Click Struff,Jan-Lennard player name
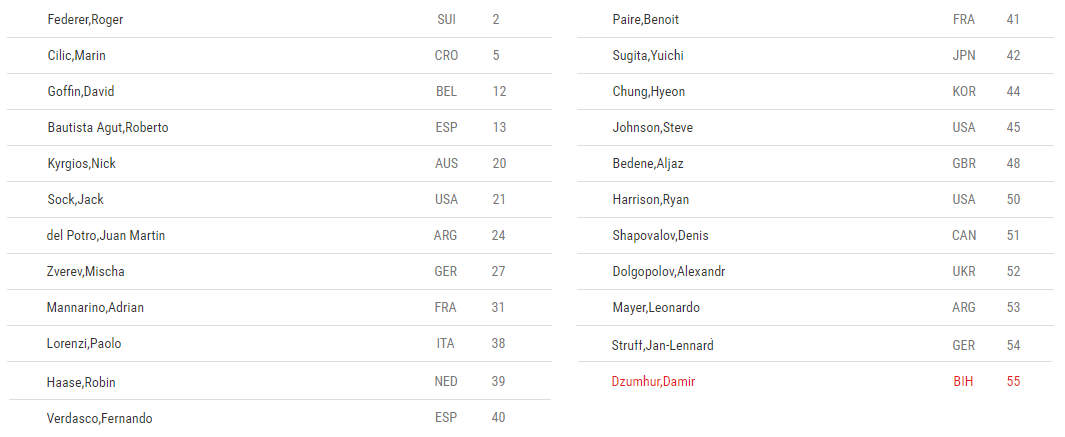 [x=663, y=346]
